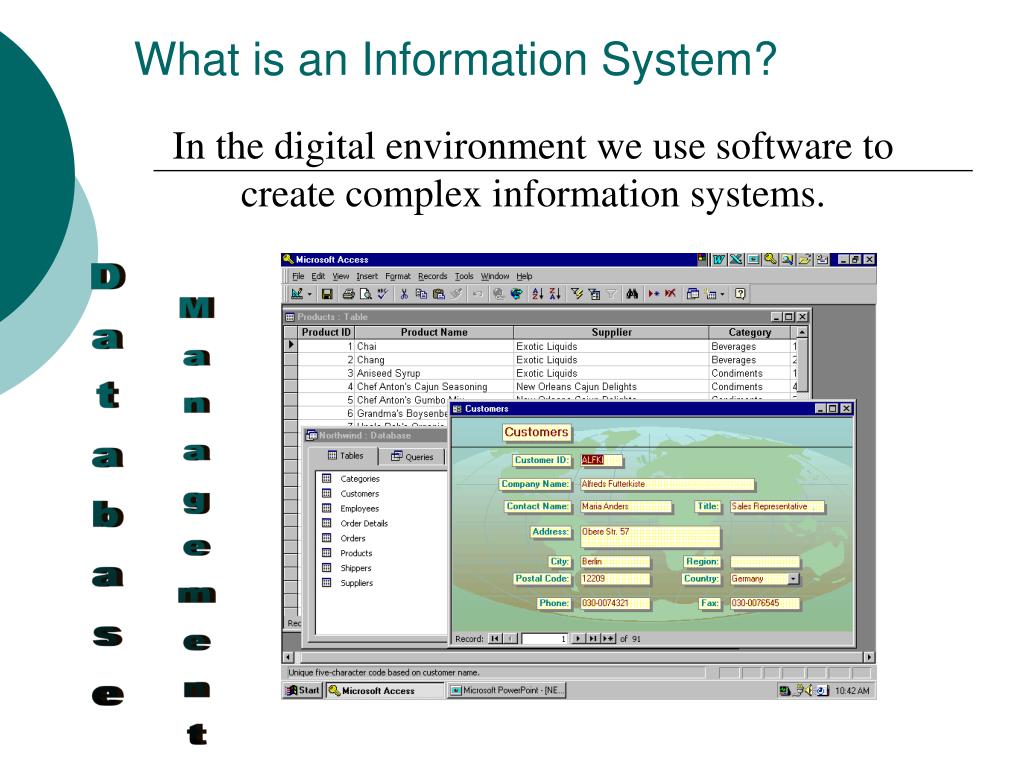Click the Access key icon in shortcut bar
This screenshot has height=768, width=1024.
point(771,259)
